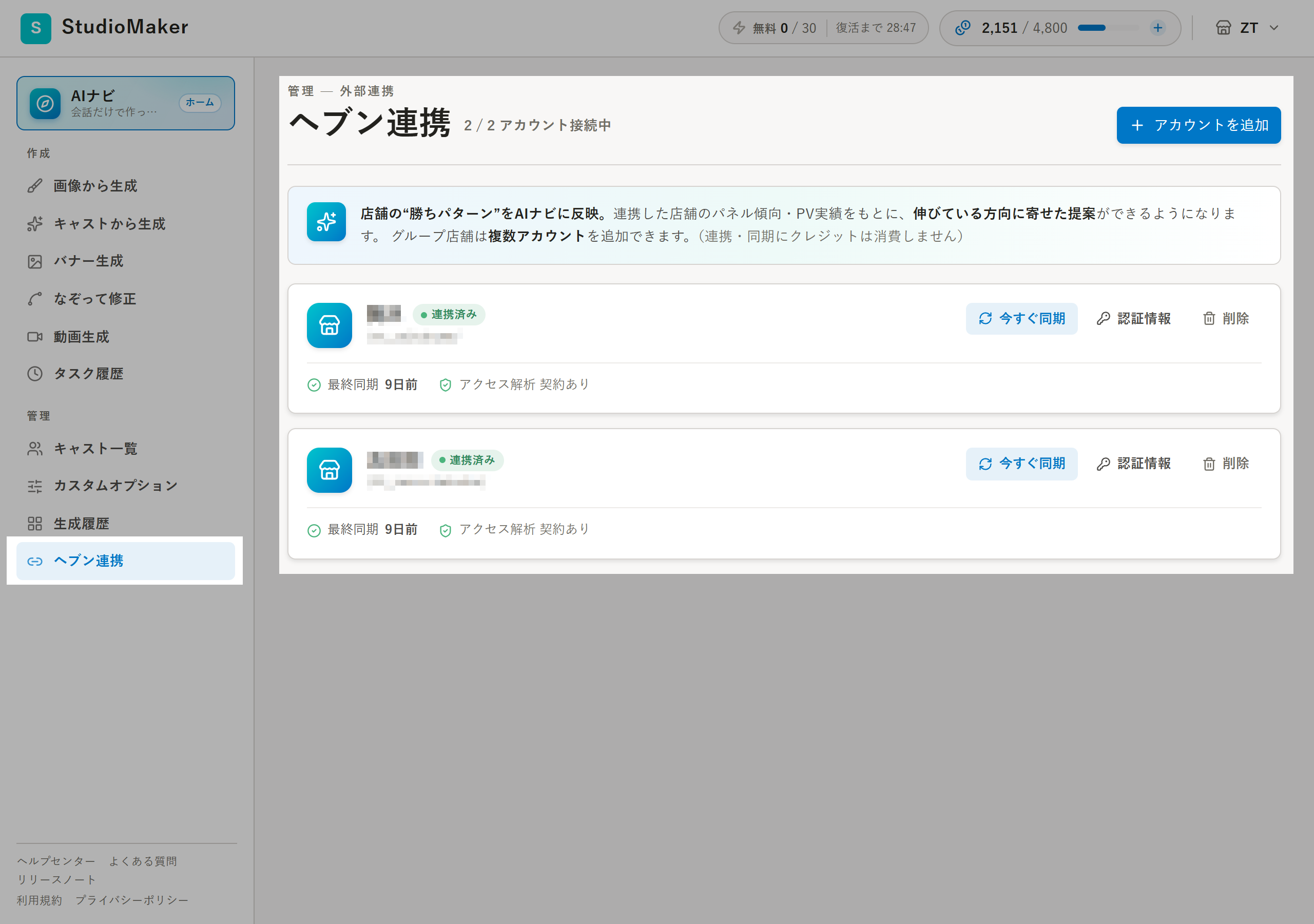This screenshot has width=1314, height=924.
Task: Click the curve icon beside なぞって修正
Action: point(35,299)
